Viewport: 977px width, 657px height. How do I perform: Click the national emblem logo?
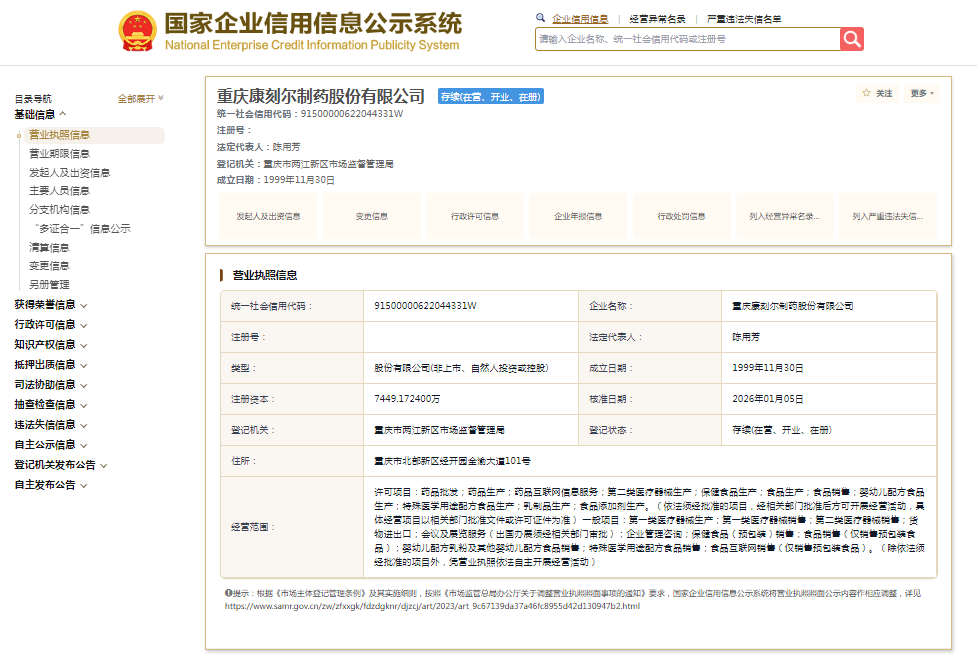[x=137, y=32]
